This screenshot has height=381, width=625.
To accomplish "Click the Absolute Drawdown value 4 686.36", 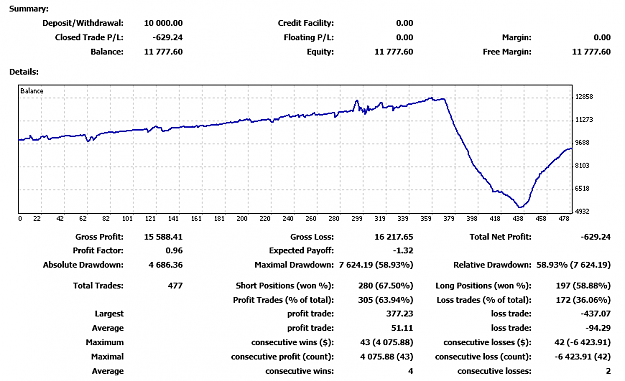I will click(x=165, y=265).
